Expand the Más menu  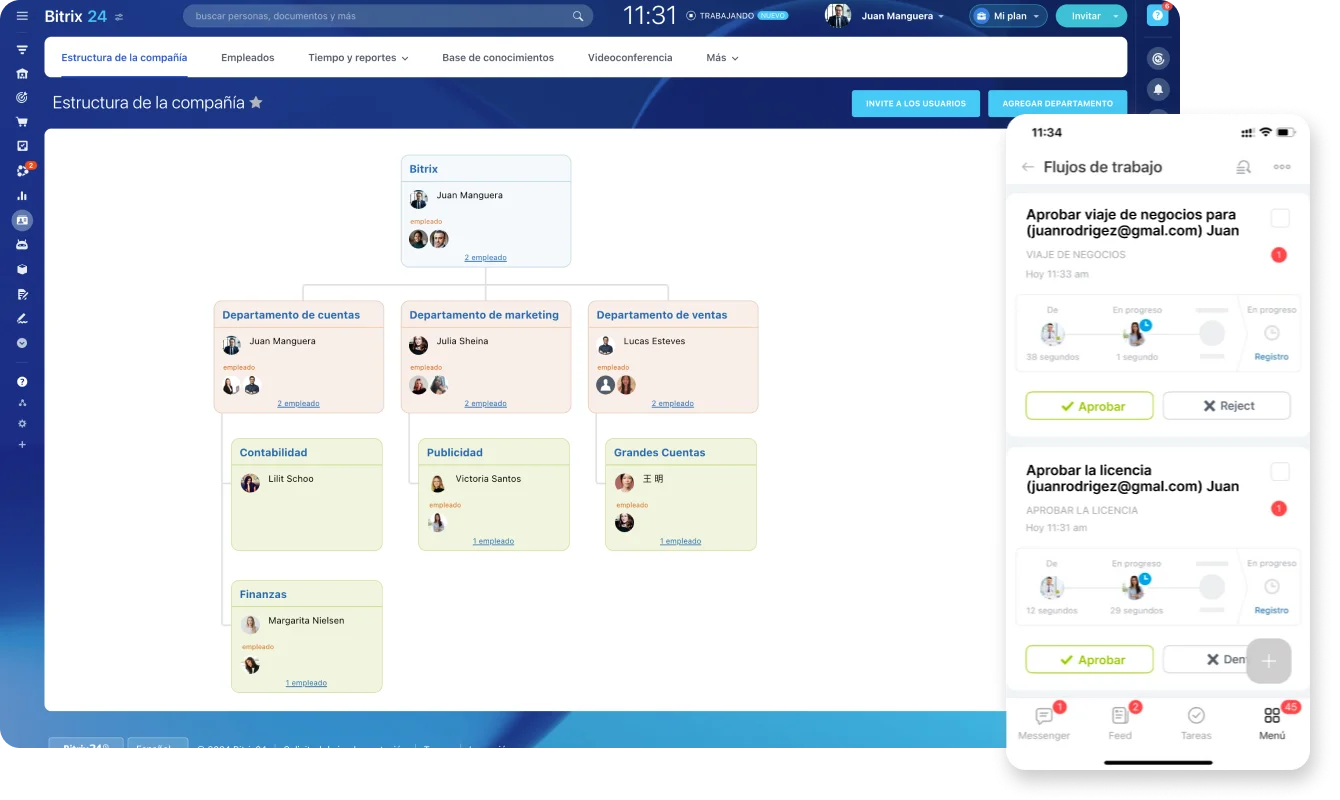(722, 58)
